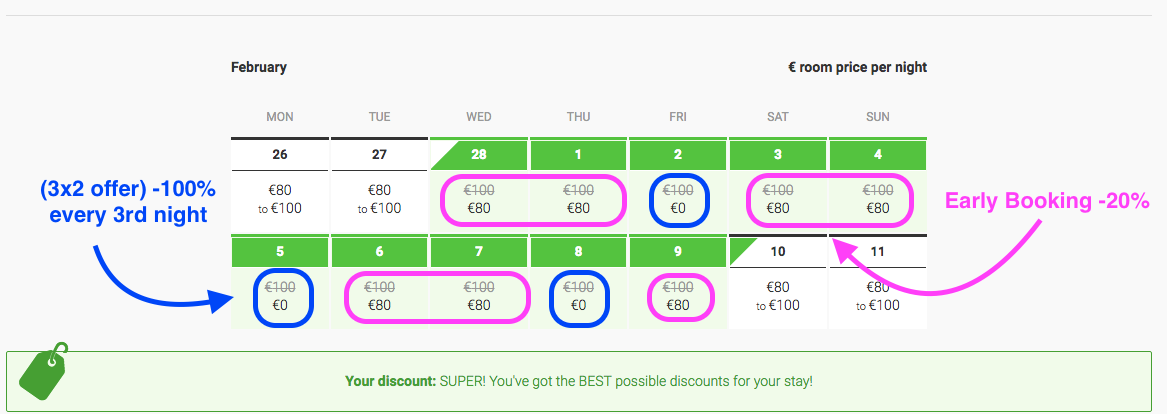Click day 3 Saturday green header
Screen dimensions: 1167x414
point(778,155)
